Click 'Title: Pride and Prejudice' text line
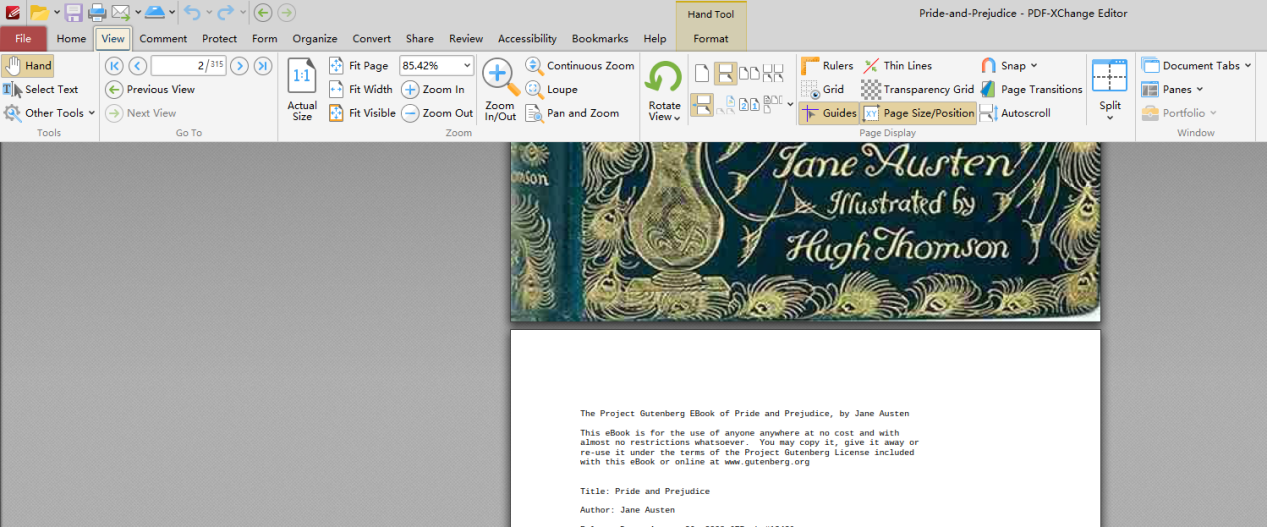Image resolution: width=1267 pixels, height=527 pixels. point(645,491)
